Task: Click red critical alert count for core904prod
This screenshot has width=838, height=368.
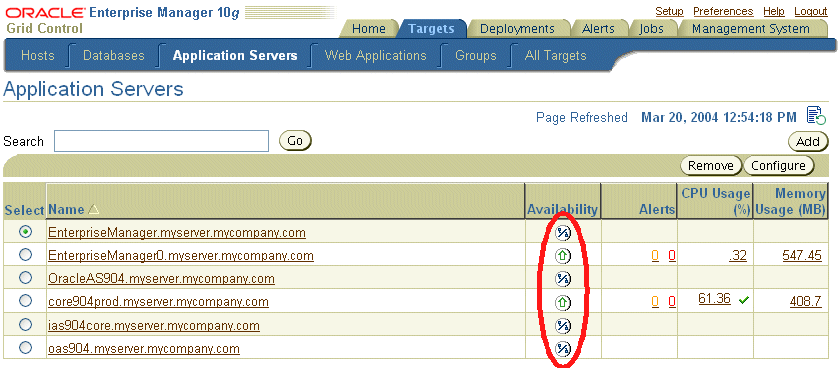Action: click(x=672, y=302)
